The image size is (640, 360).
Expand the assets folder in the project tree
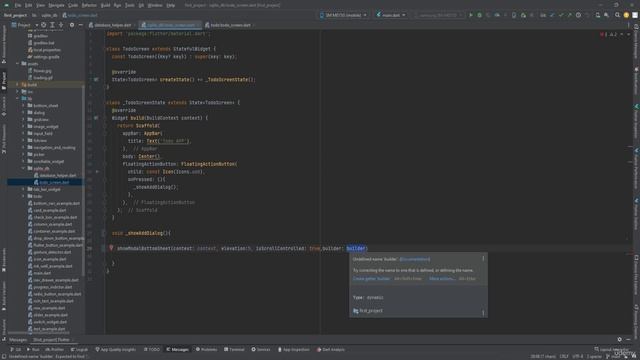(x=18, y=64)
